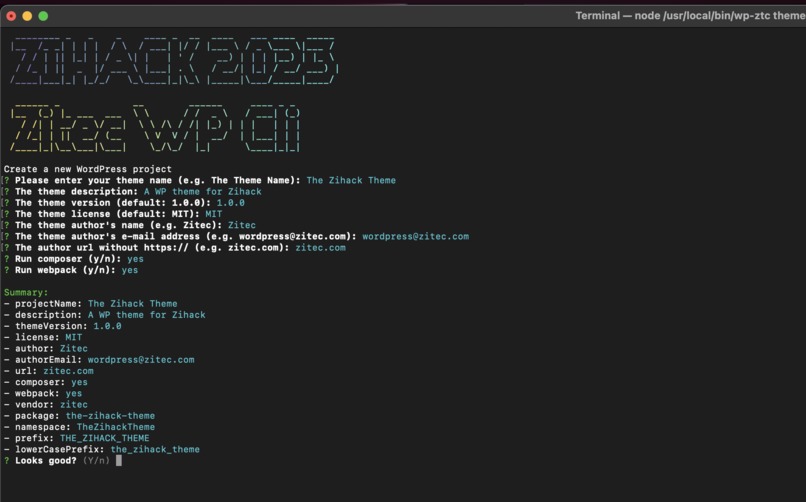
Task: Click 'Run composer (y/n):' prompt label
Action: click(68, 259)
